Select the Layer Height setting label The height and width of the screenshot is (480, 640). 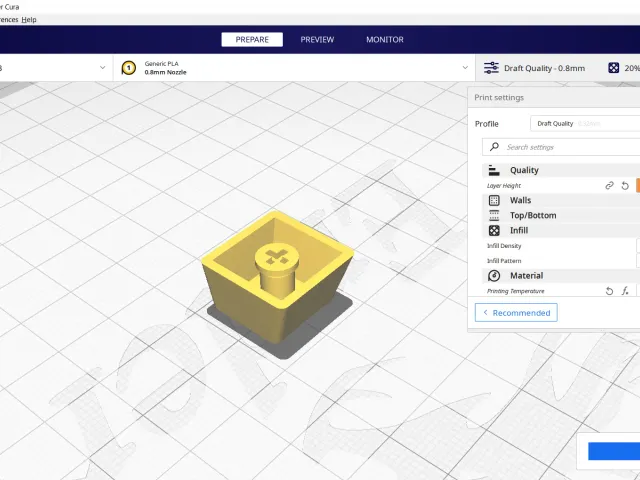point(504,186)
